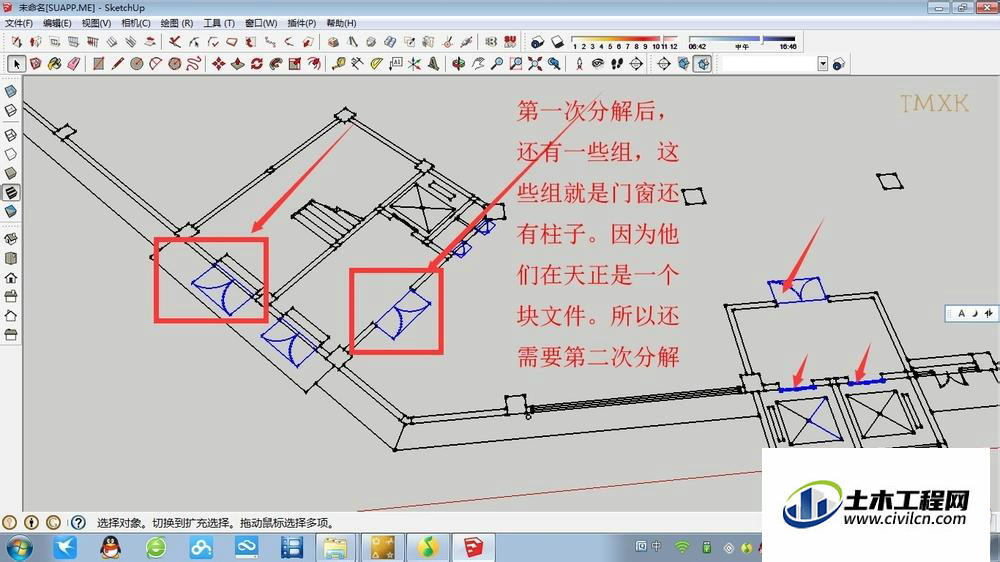Switch to Hidden Line style
The width and height of the screenshot is (1000, 562).
[11, 154]
